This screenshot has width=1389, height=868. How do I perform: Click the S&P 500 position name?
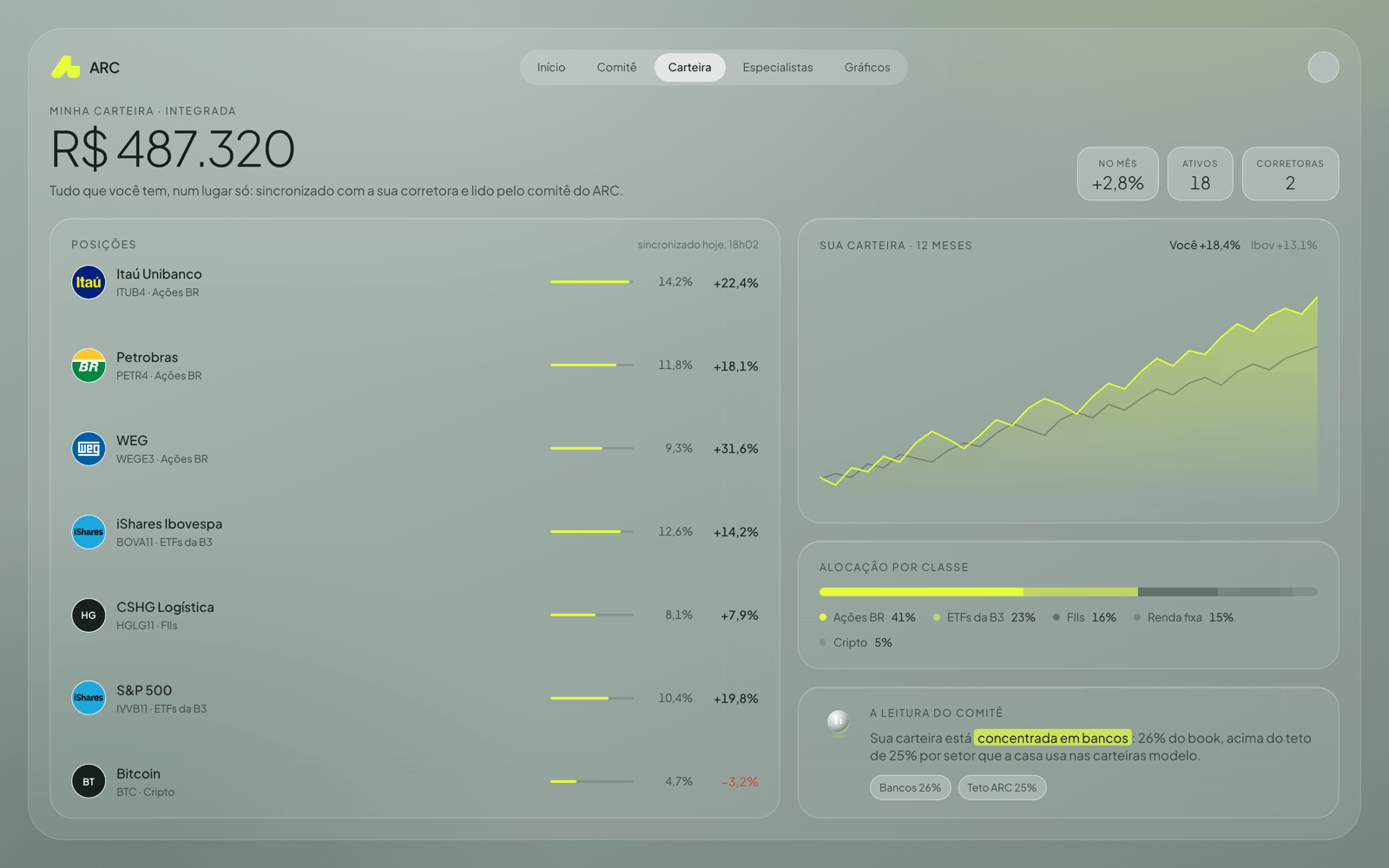[144, 691]
